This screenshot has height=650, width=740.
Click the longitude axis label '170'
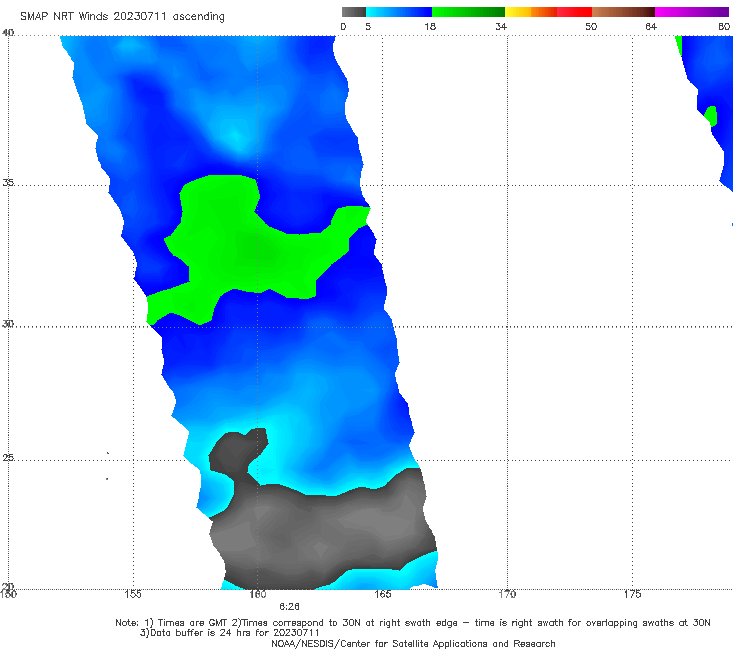(x=507, y=594)
